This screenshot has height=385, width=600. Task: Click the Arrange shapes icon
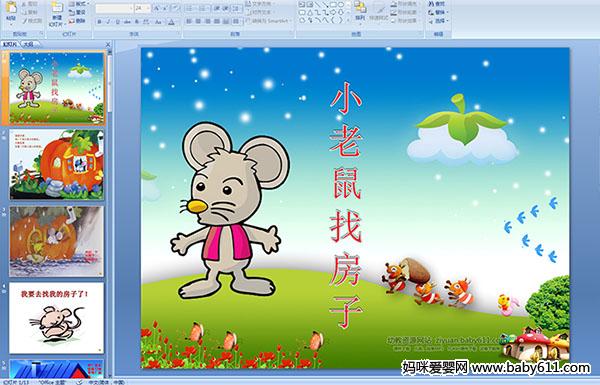coord(360,11)
